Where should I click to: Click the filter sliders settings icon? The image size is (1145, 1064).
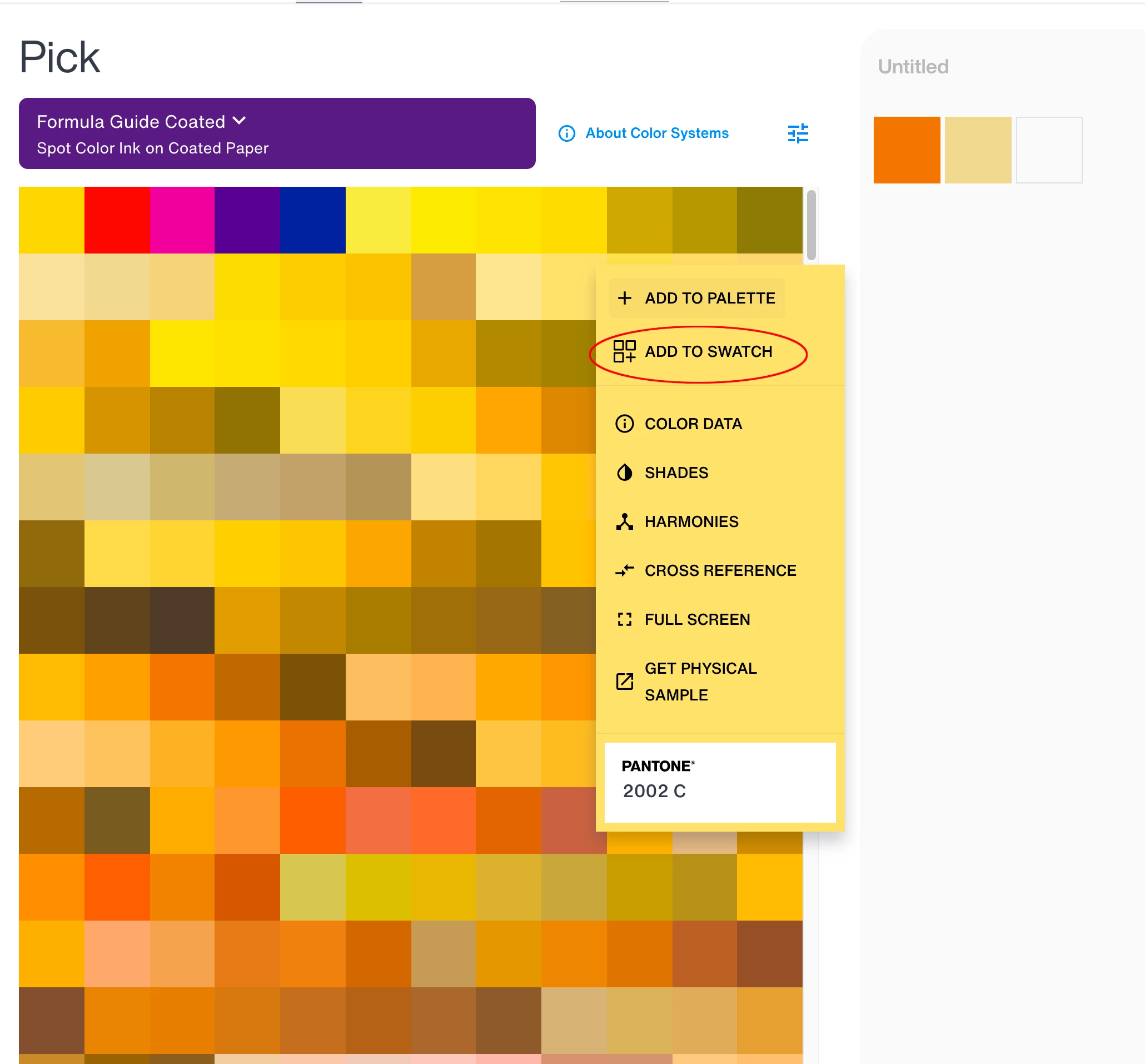(797, 133)
